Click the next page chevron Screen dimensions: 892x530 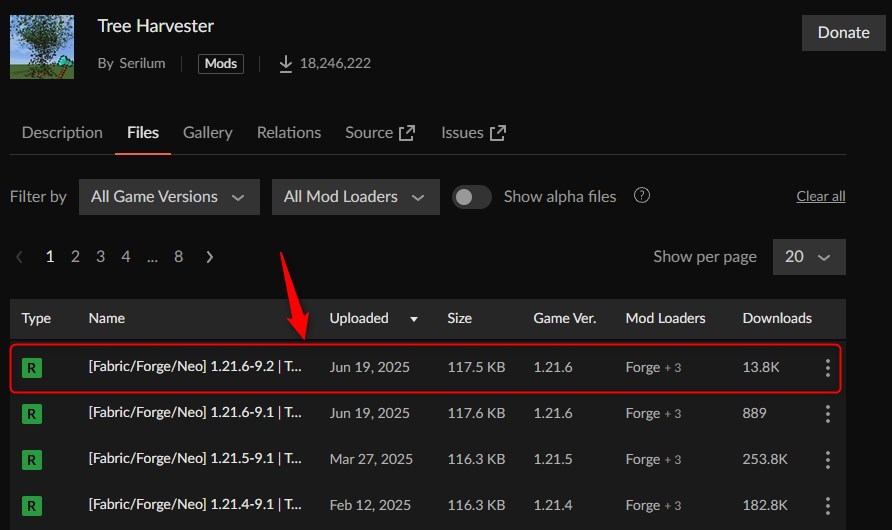click(x=209, y=257)
